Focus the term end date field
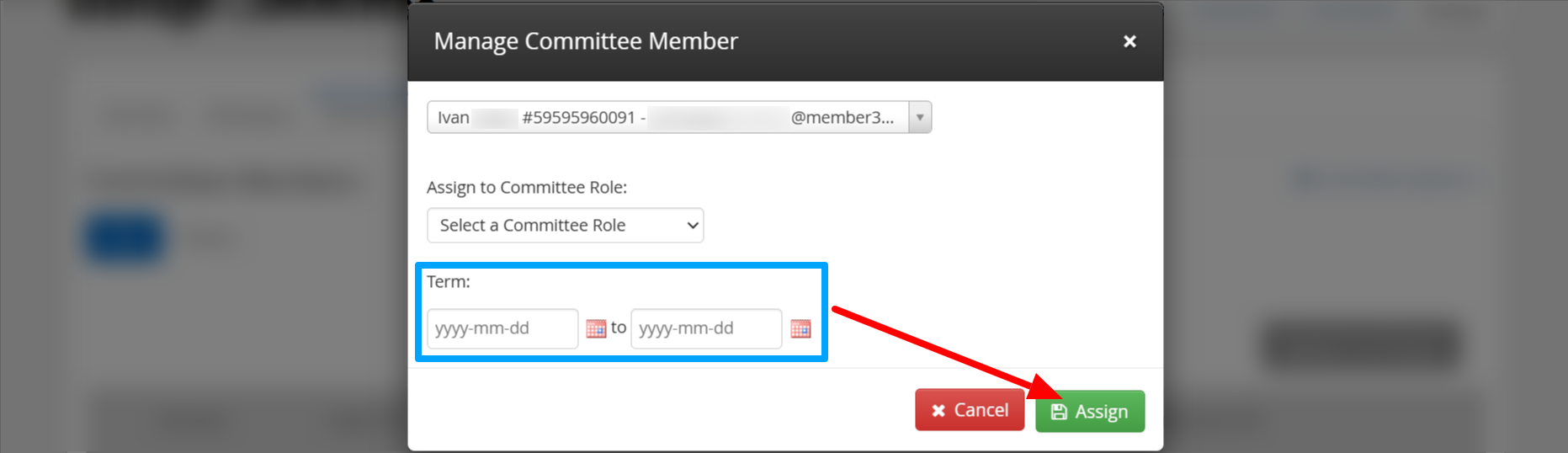 (706, 328)
